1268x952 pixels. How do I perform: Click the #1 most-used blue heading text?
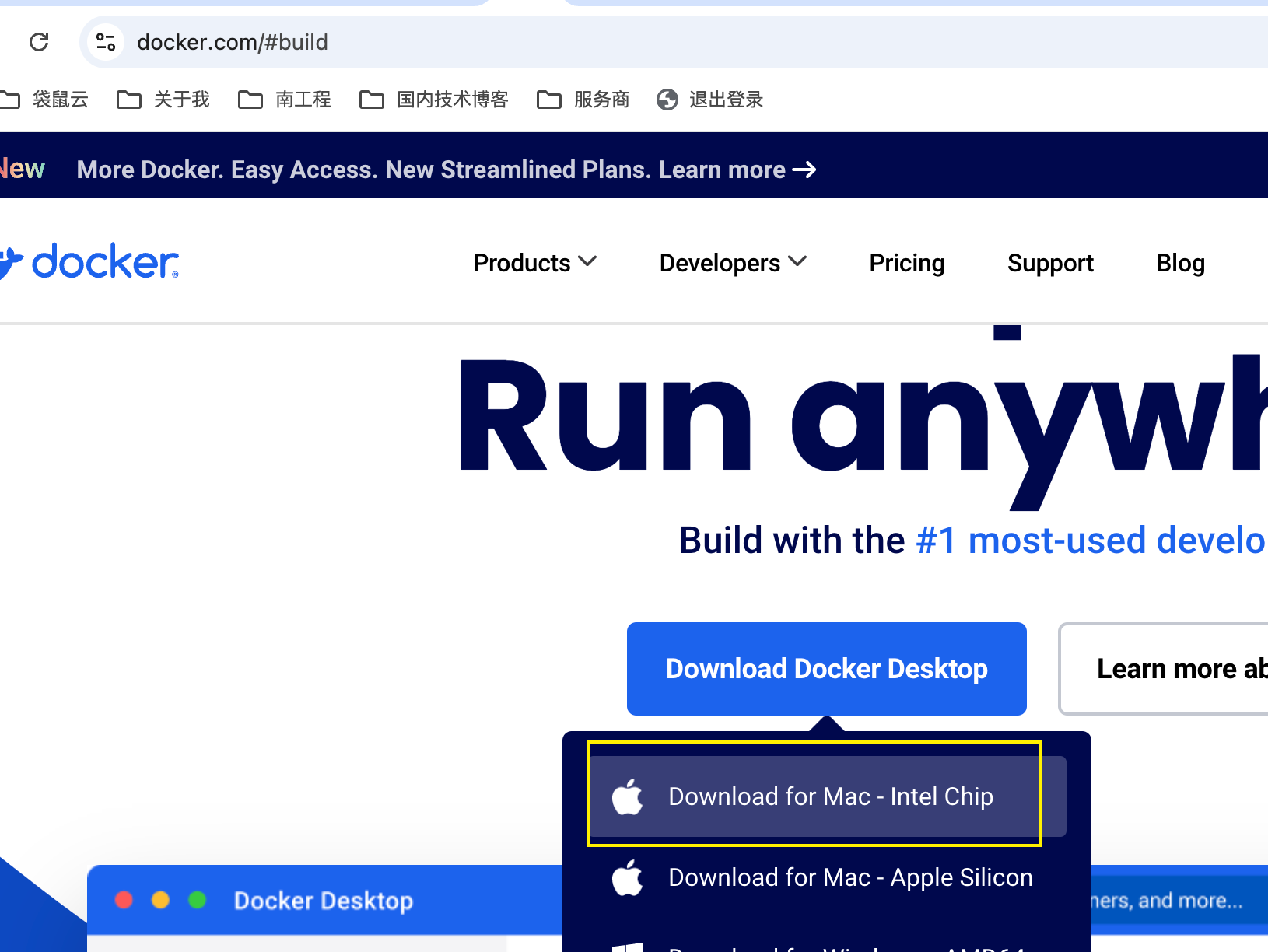click(x=1091, y=540)
